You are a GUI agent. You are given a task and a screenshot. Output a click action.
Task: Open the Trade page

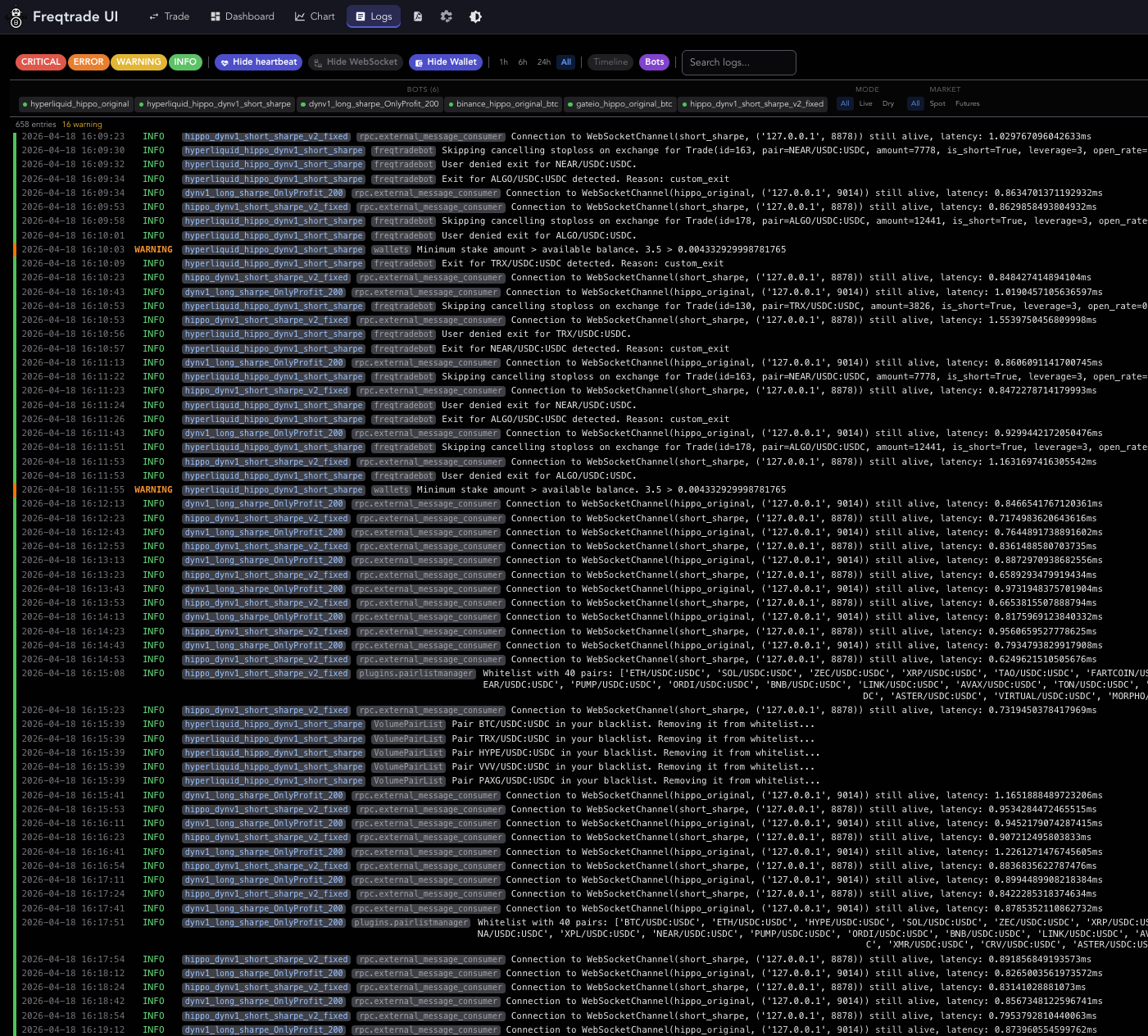click(170, 16)
